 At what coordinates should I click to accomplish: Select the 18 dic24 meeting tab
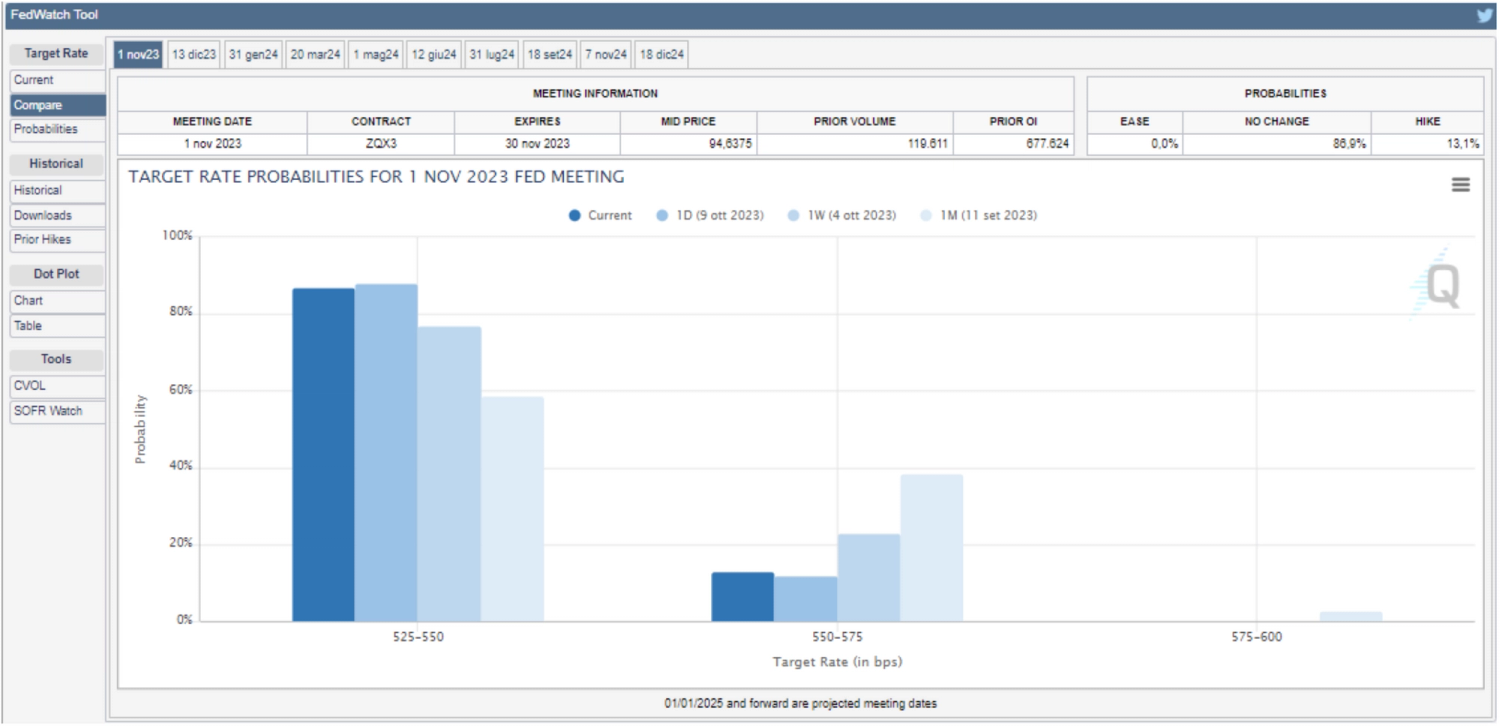[x=662, y=55]
